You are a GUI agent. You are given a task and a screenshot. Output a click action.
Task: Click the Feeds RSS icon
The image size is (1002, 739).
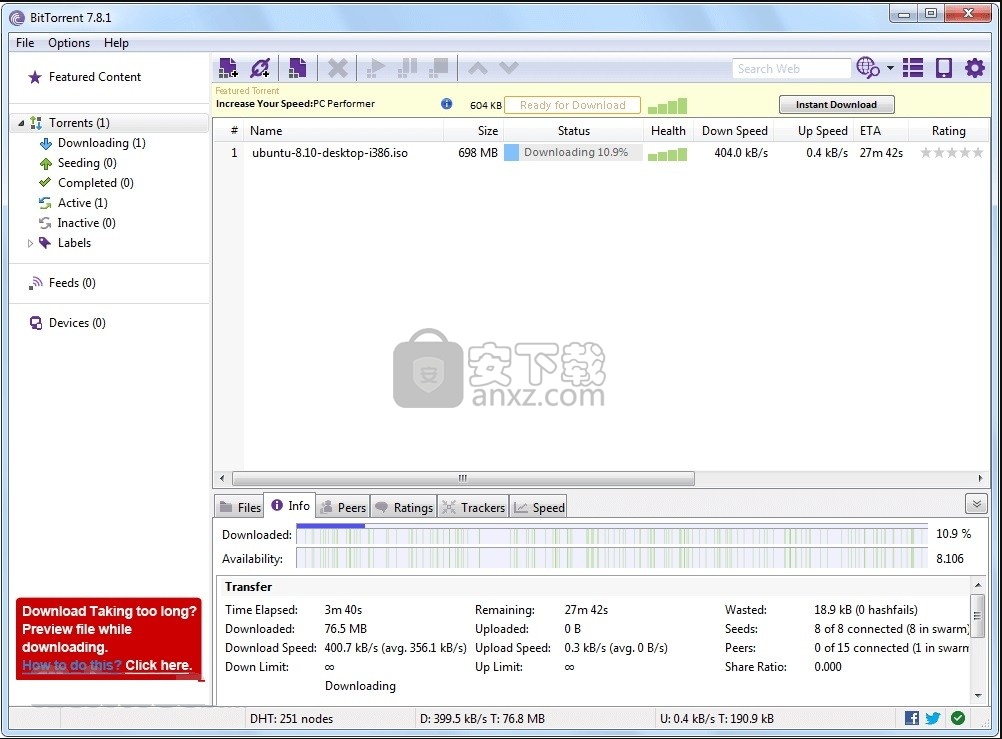coord(36,283)
